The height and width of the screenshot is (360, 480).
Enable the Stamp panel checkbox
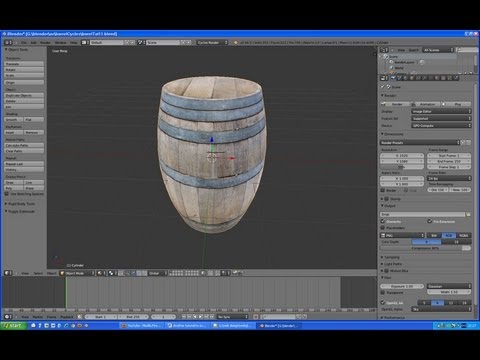pos(387,199)
